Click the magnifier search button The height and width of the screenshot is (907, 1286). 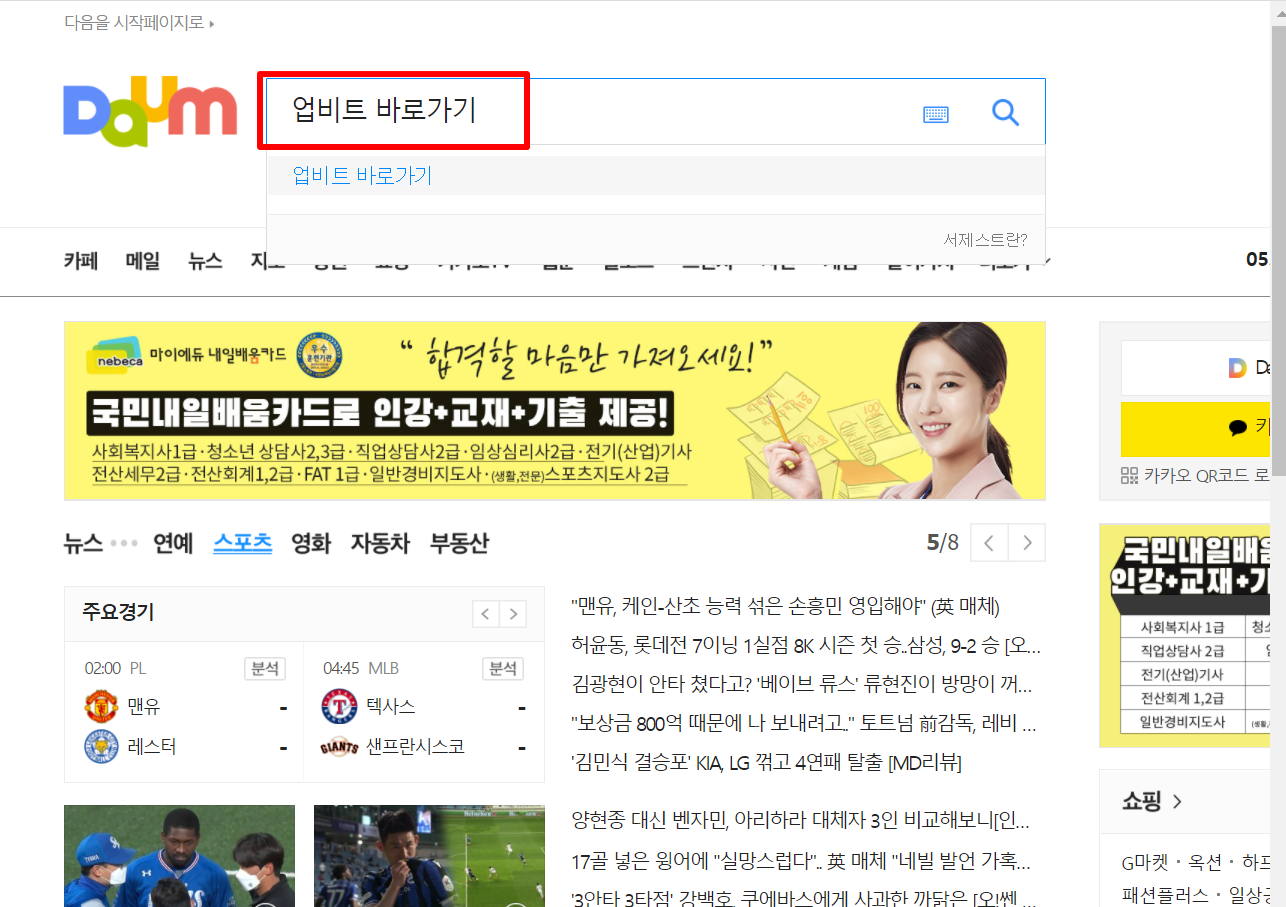tap(1005, 113)
